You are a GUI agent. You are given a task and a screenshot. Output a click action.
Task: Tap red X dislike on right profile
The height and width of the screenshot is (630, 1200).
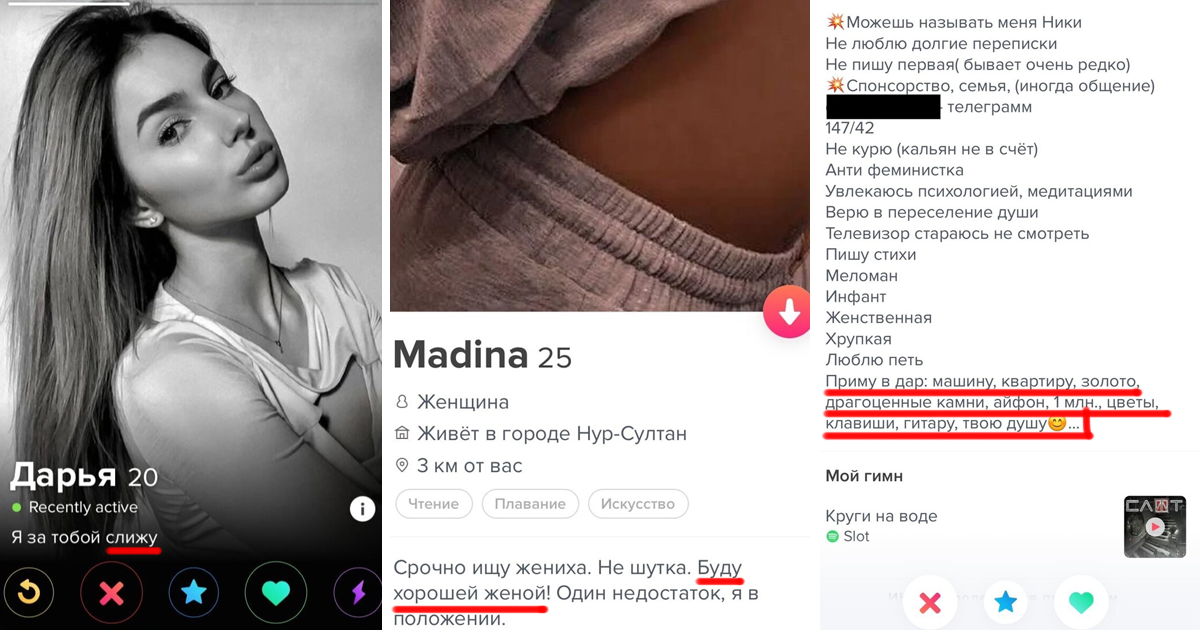(x=930, y=601)
